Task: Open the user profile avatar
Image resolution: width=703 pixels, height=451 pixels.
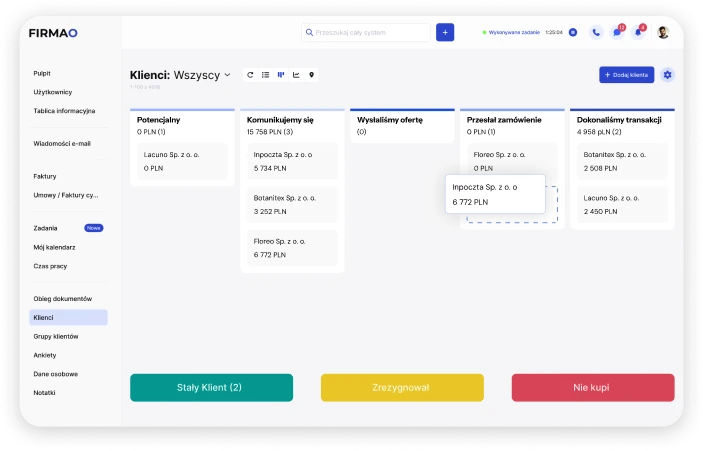Action: point(663,32)
